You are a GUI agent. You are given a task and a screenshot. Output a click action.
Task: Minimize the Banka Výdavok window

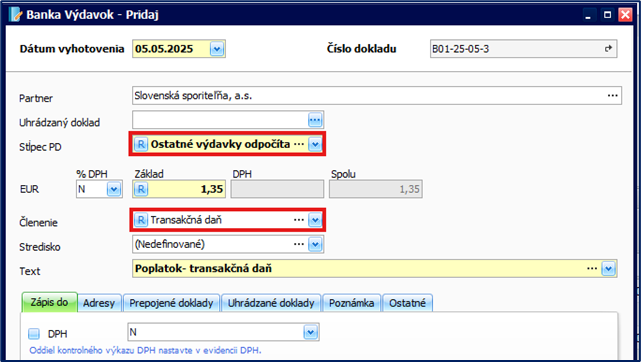[x=588, y=15]
